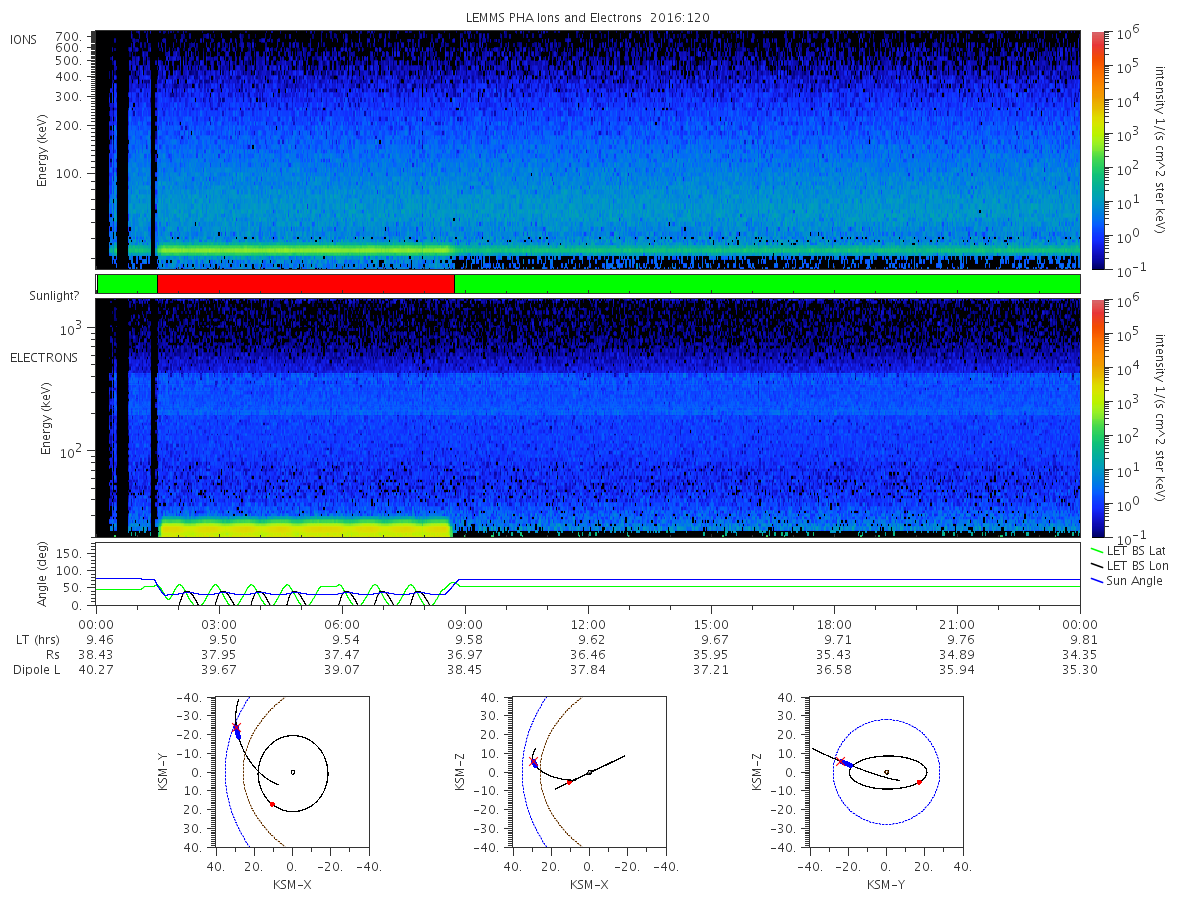1200x900 pixels.
Task: Select the Dipole L value 39.07
Action: (341, 670)
